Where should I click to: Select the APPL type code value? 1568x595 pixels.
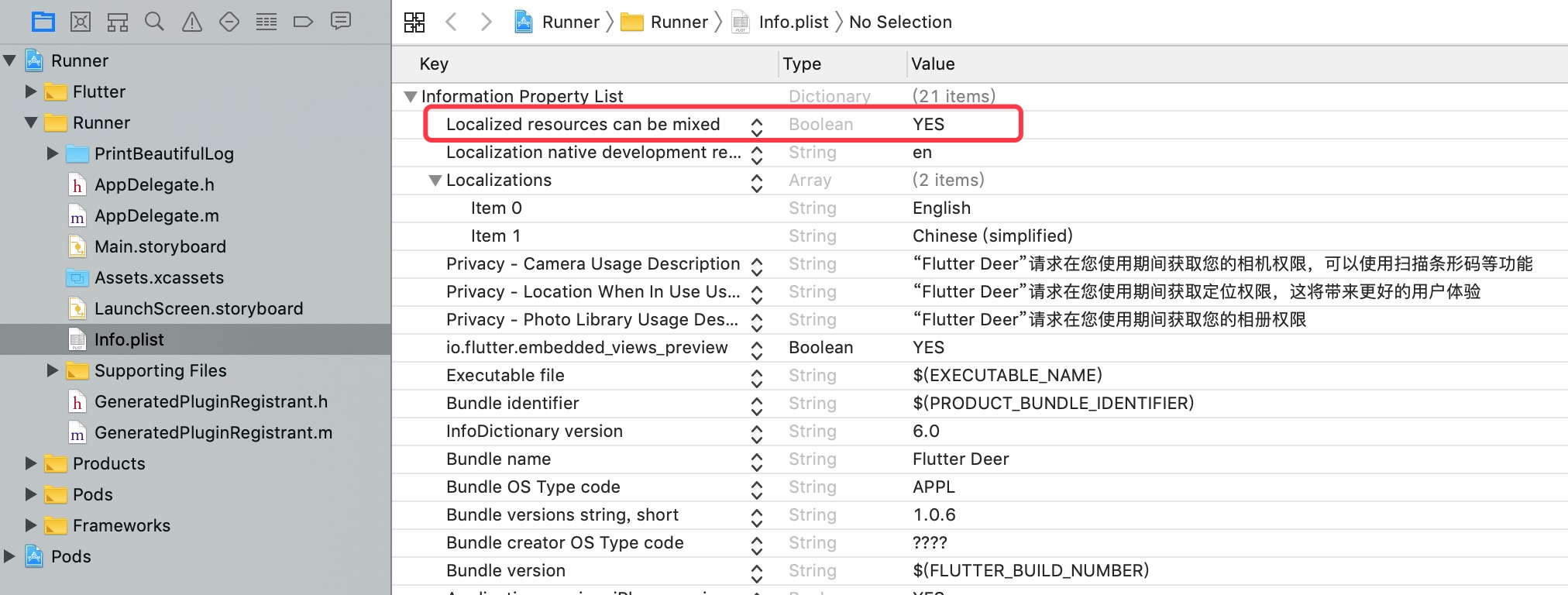coord(934,487)
